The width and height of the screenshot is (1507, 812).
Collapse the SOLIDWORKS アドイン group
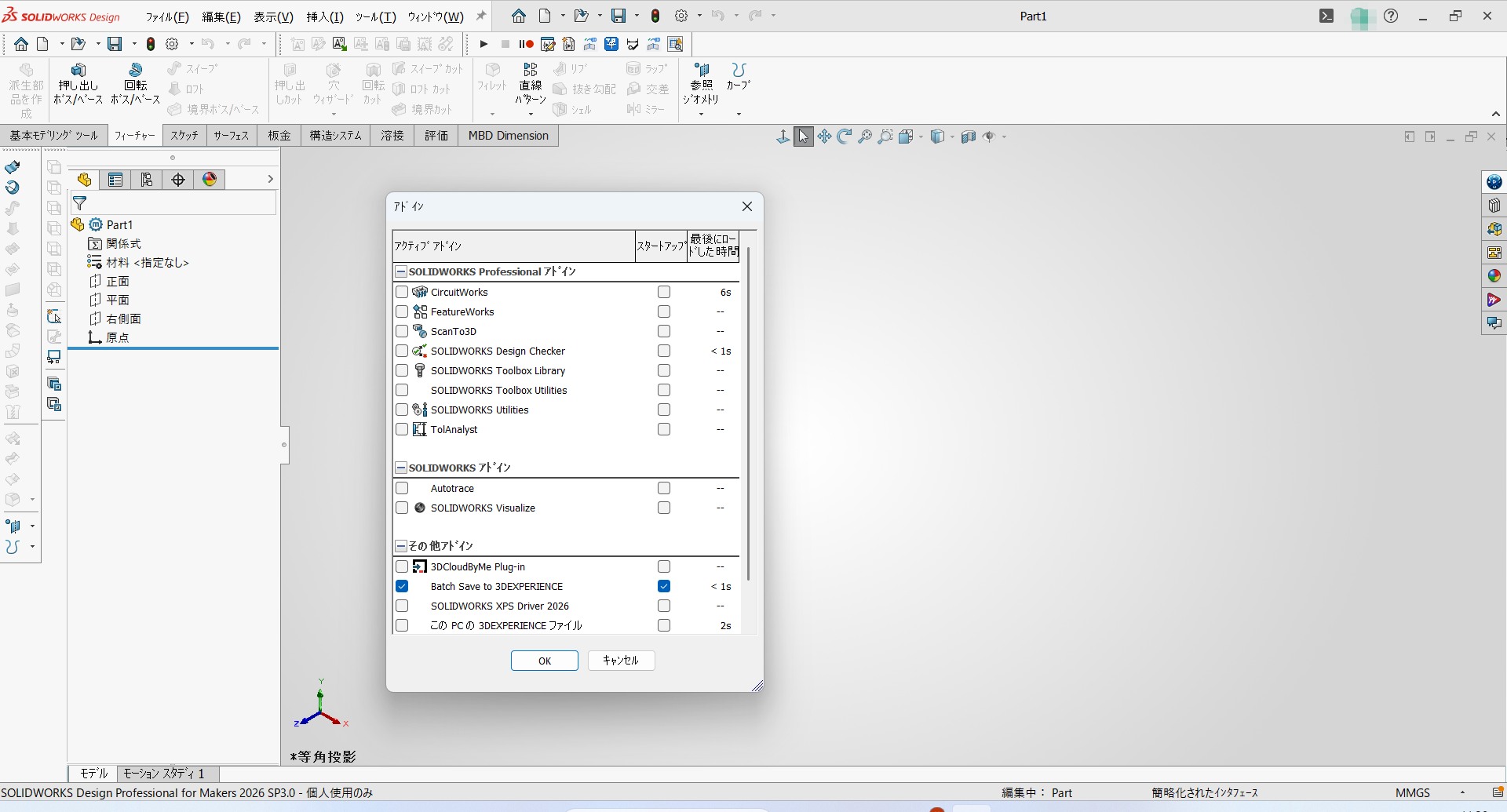pos(401,468)
